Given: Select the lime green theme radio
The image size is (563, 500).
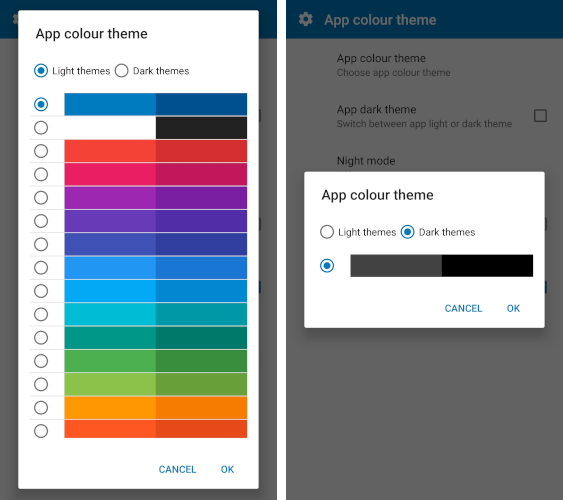Looking at the screenshot, I should [41, 384].
